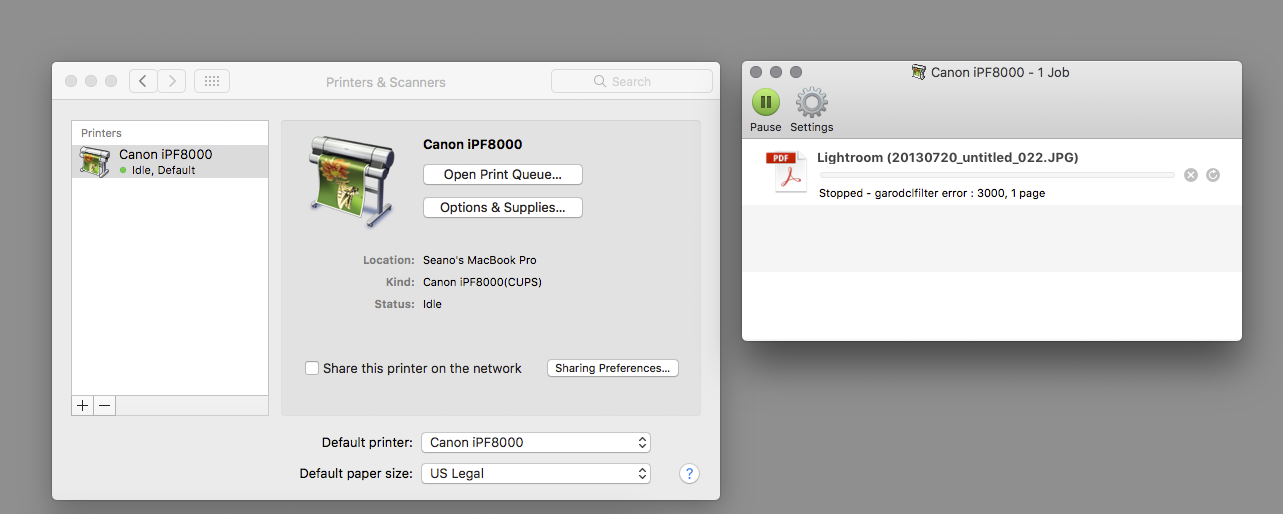Open Default paper size dropdown
The height and width of the screenshot is (514, 1283).
(535, 473)
